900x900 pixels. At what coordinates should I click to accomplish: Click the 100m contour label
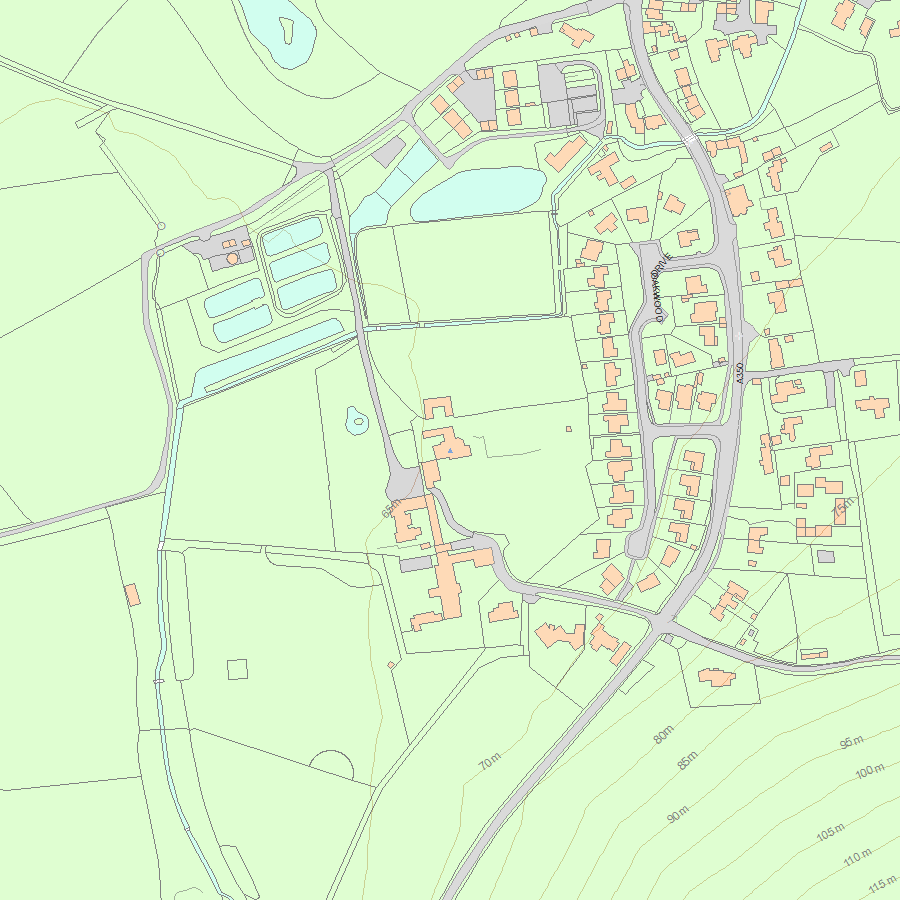tap(870, 771)
